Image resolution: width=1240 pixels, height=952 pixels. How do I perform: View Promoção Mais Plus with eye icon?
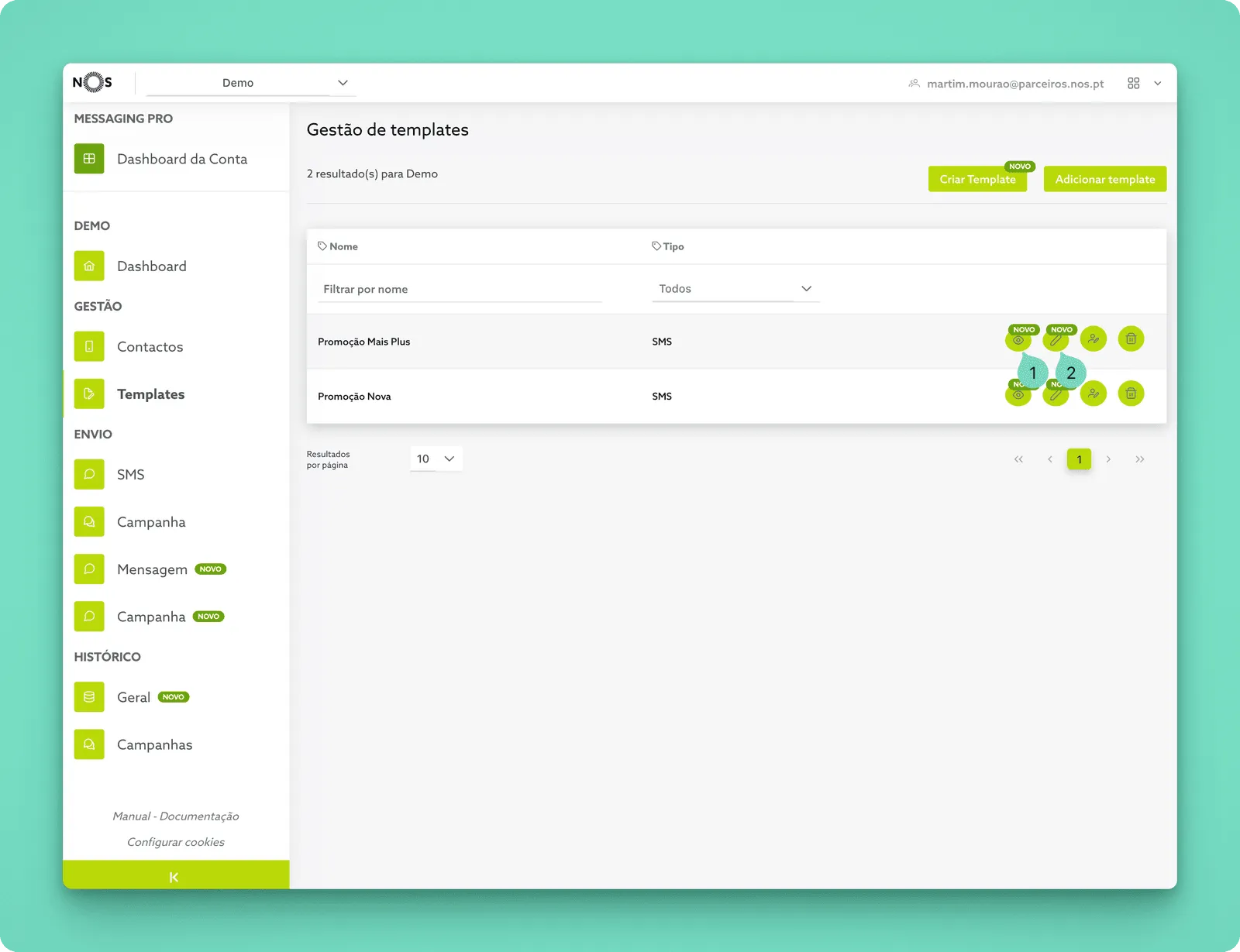tap(1018, 339)
